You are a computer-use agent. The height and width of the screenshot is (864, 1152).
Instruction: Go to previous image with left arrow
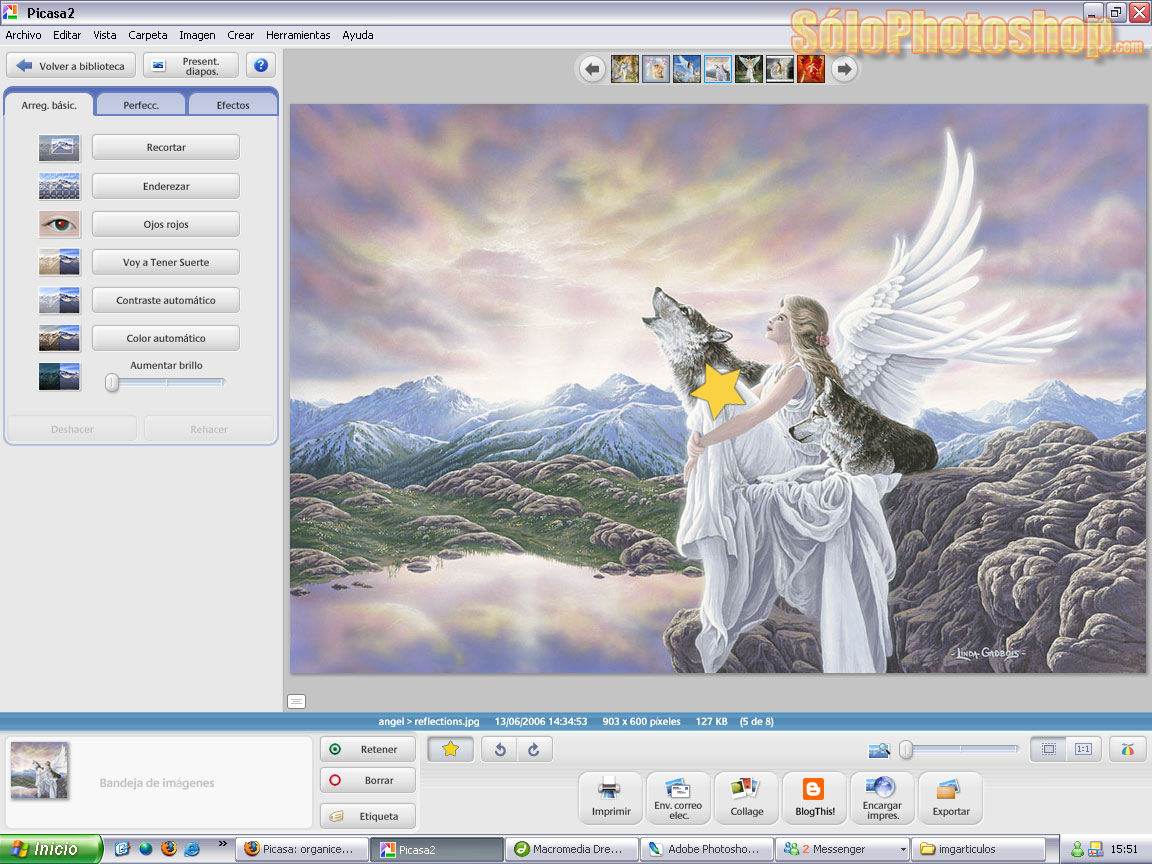click(592, 69)
